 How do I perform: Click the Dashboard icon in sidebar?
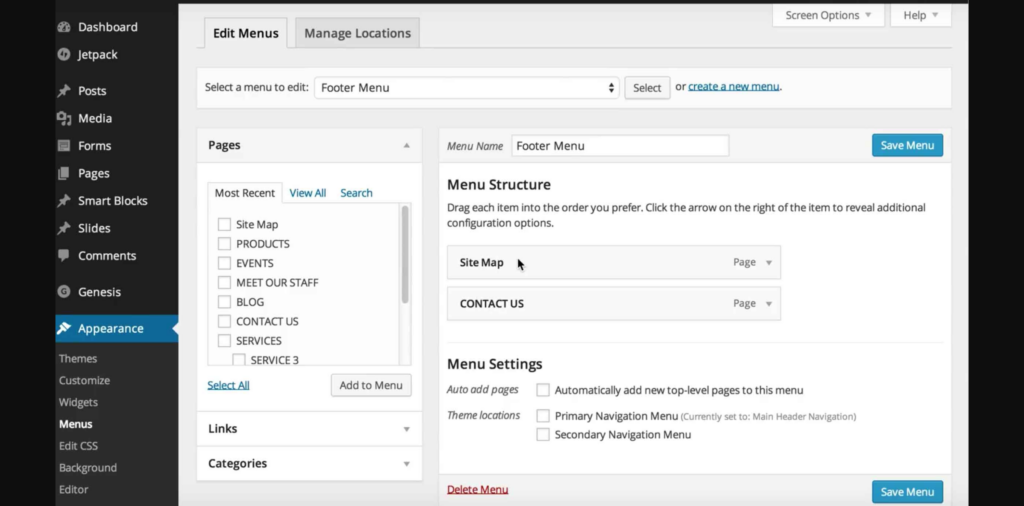(64, 27)
